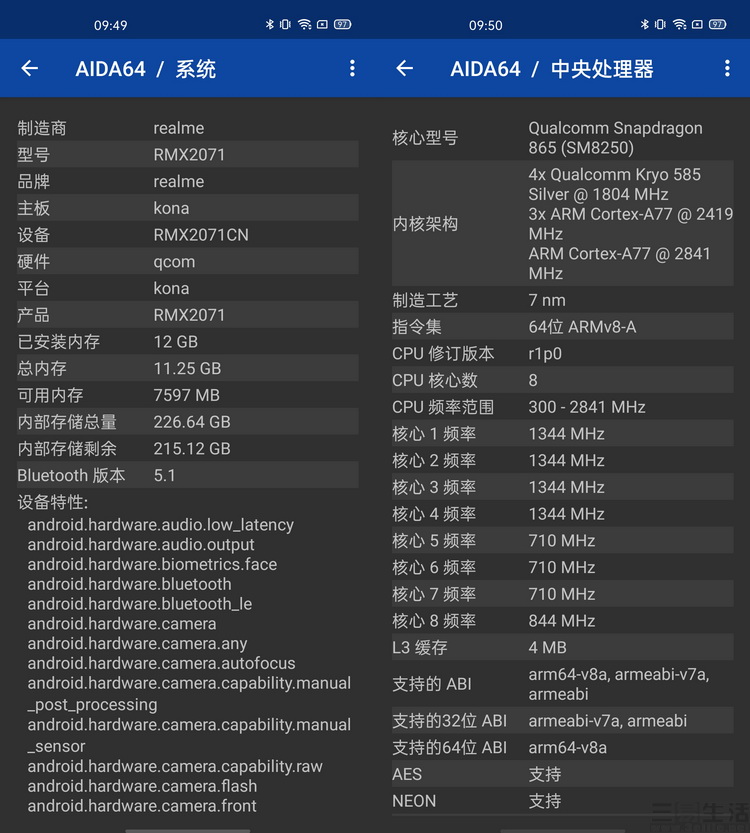Open overflow menu on the 中央处理器 screen
Screen dimensions: 750x833
(x=727, y=69)
